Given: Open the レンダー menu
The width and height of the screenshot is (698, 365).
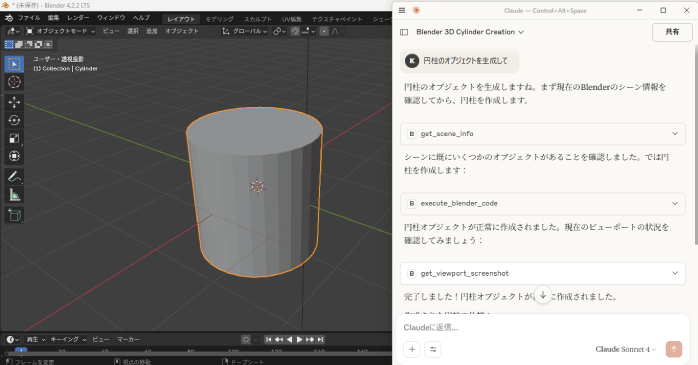Looking at the screenshot, I should coord(78,18).
